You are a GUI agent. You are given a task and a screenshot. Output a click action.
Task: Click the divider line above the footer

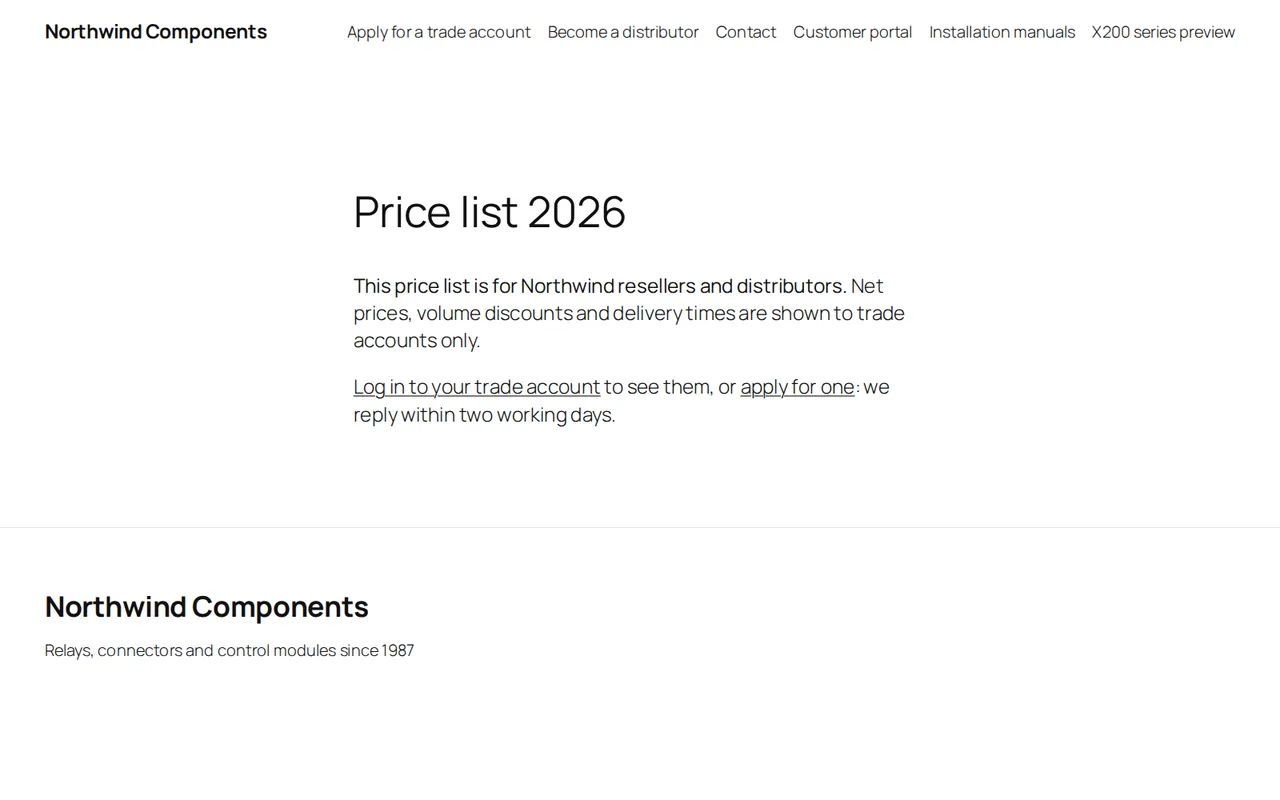640,527
